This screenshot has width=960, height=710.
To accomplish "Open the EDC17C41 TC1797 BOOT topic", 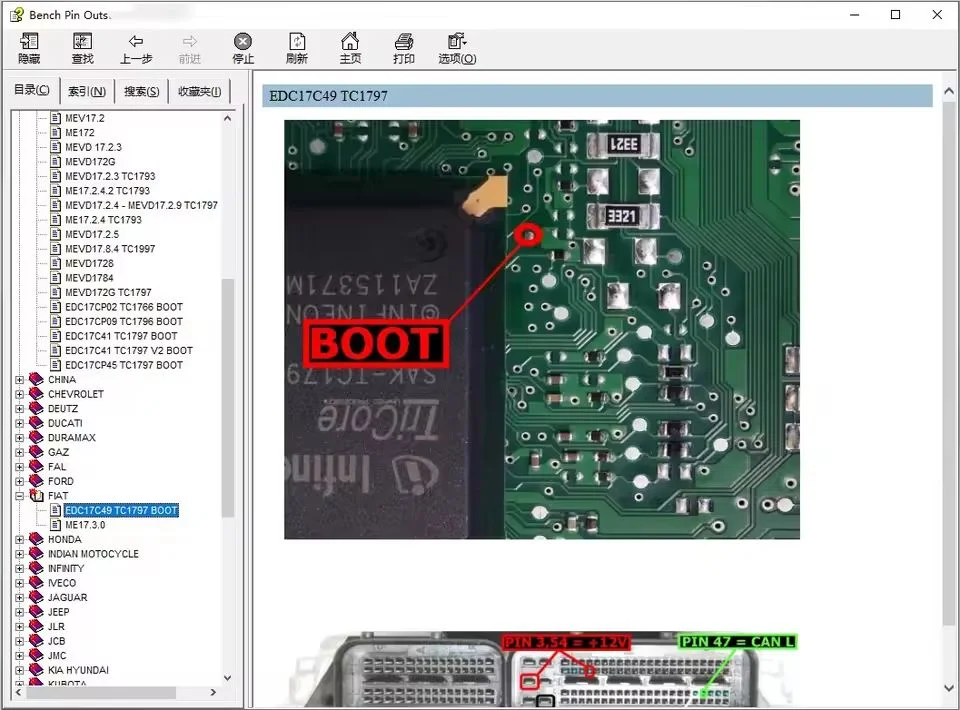I will (x=121, y=335).
